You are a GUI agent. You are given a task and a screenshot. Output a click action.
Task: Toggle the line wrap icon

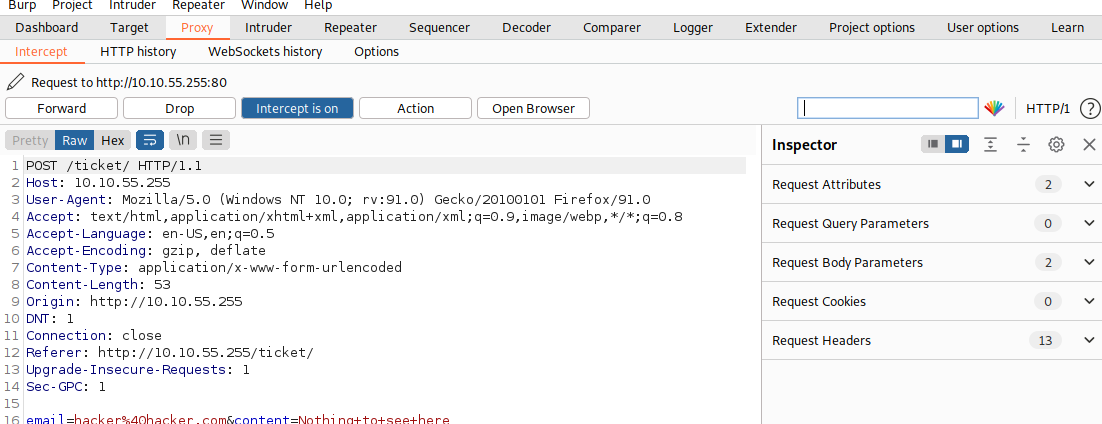[x=149, y=140]
